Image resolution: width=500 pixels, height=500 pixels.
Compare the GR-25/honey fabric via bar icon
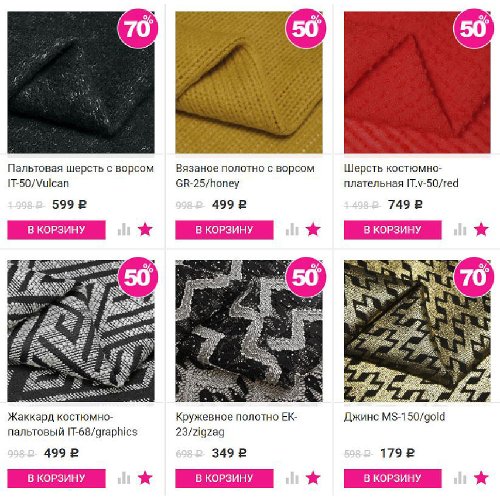click(x=292, y=230)
